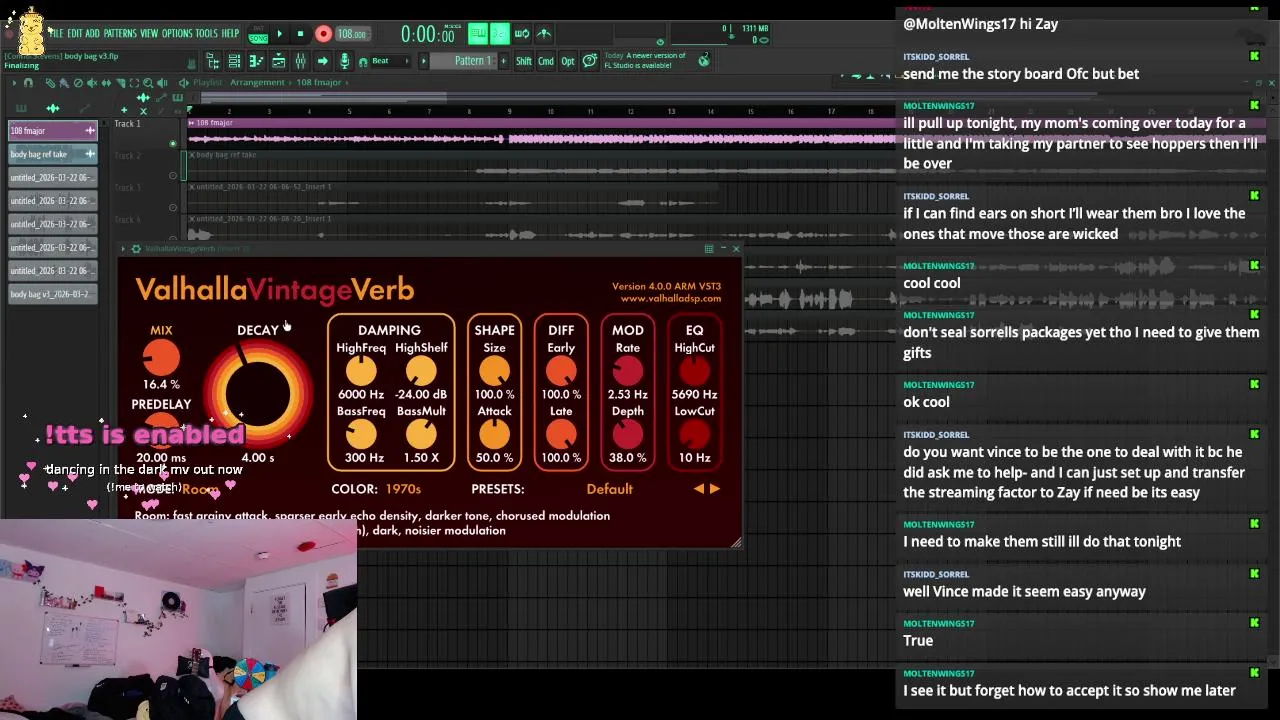Toggle the playlist snap magnet icon

[28, 82]
